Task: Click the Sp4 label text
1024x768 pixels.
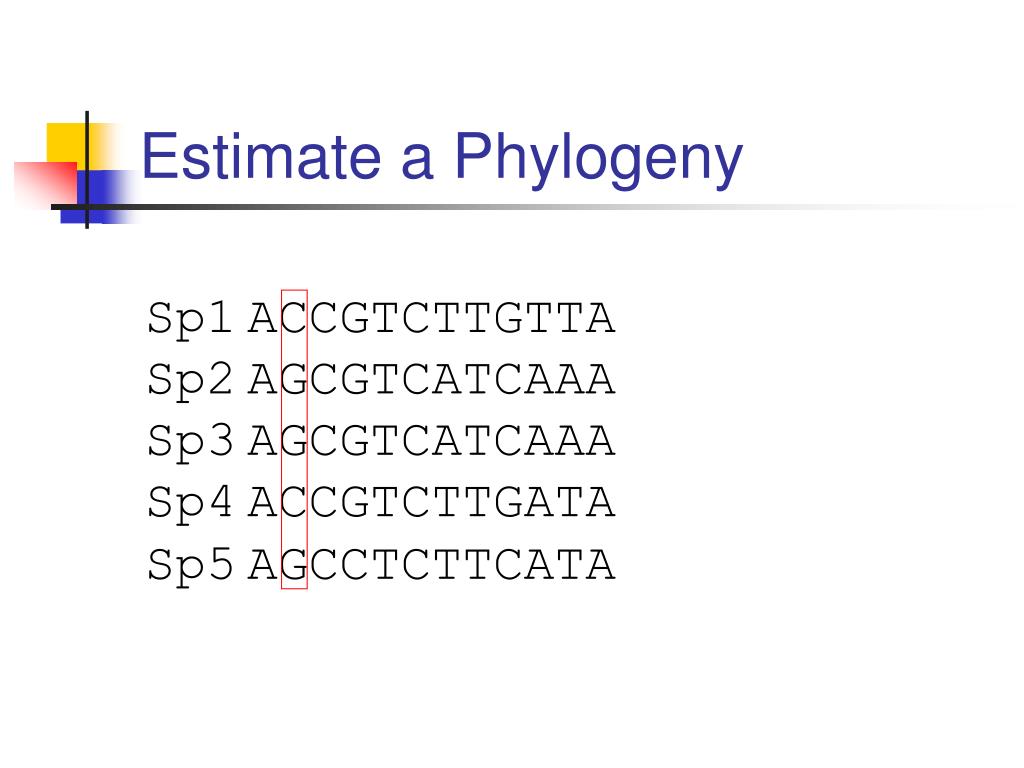Action: click(x=189, y=503)
